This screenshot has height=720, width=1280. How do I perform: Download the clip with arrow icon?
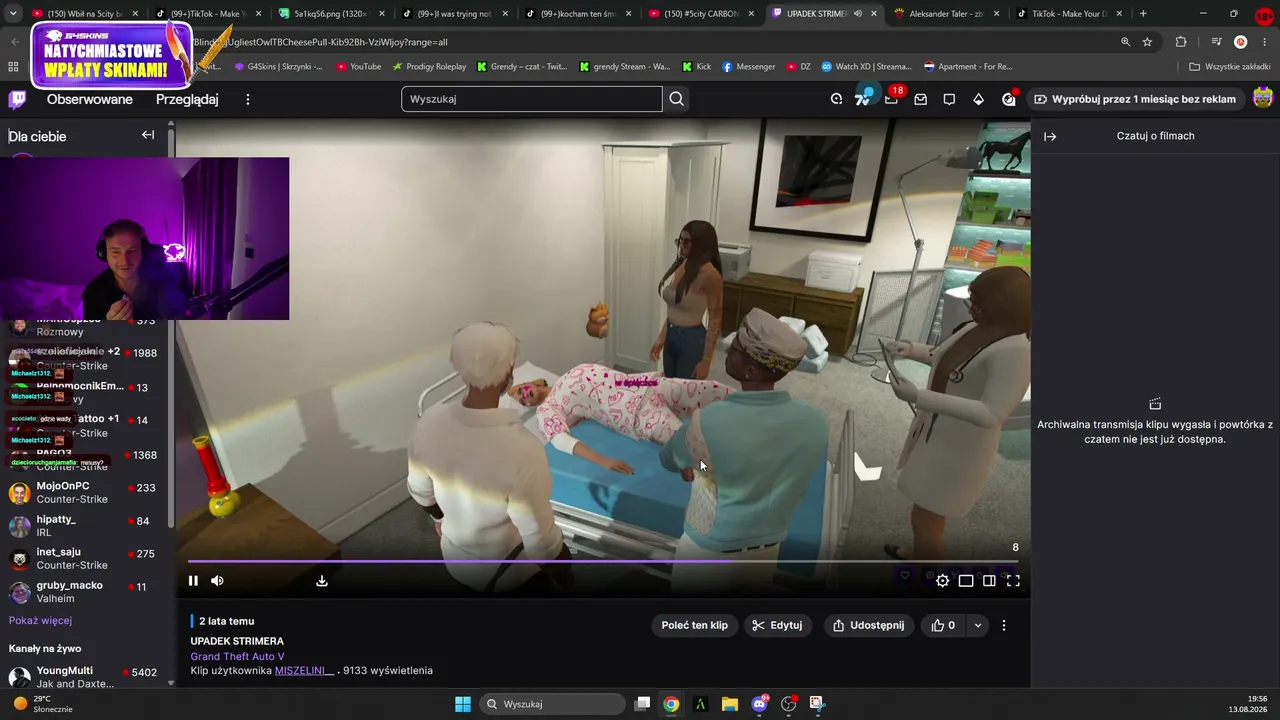point(322,580)
